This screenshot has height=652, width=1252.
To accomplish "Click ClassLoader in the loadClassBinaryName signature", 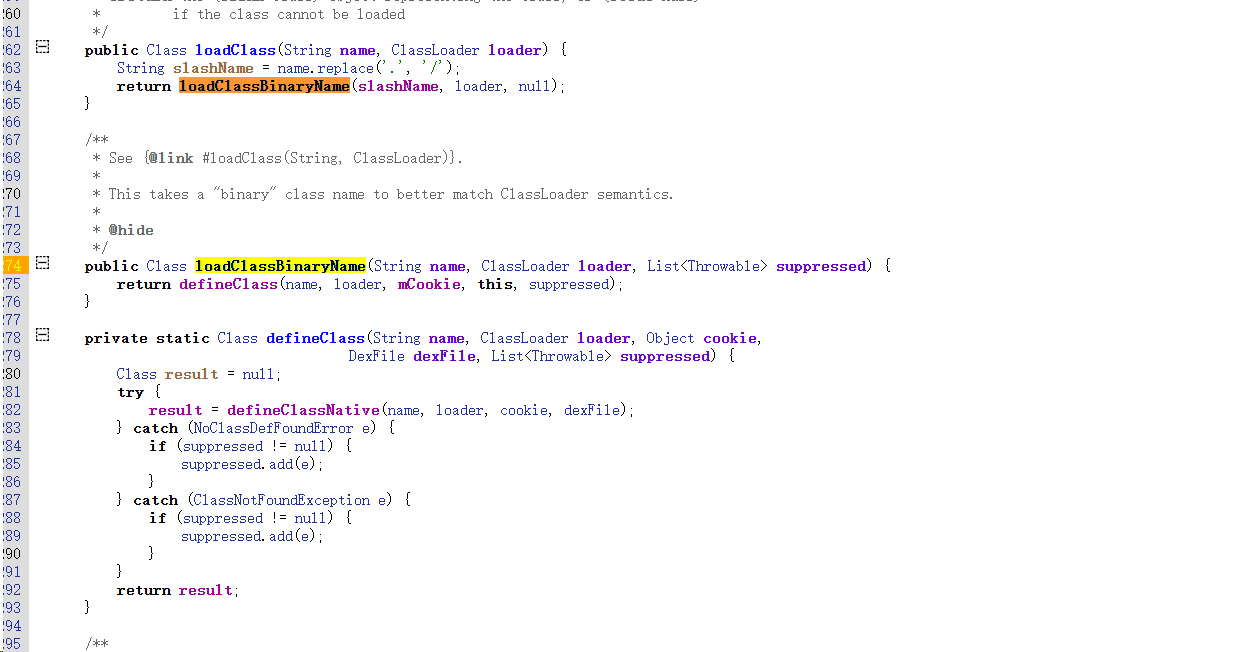I will tap(525, 266).
